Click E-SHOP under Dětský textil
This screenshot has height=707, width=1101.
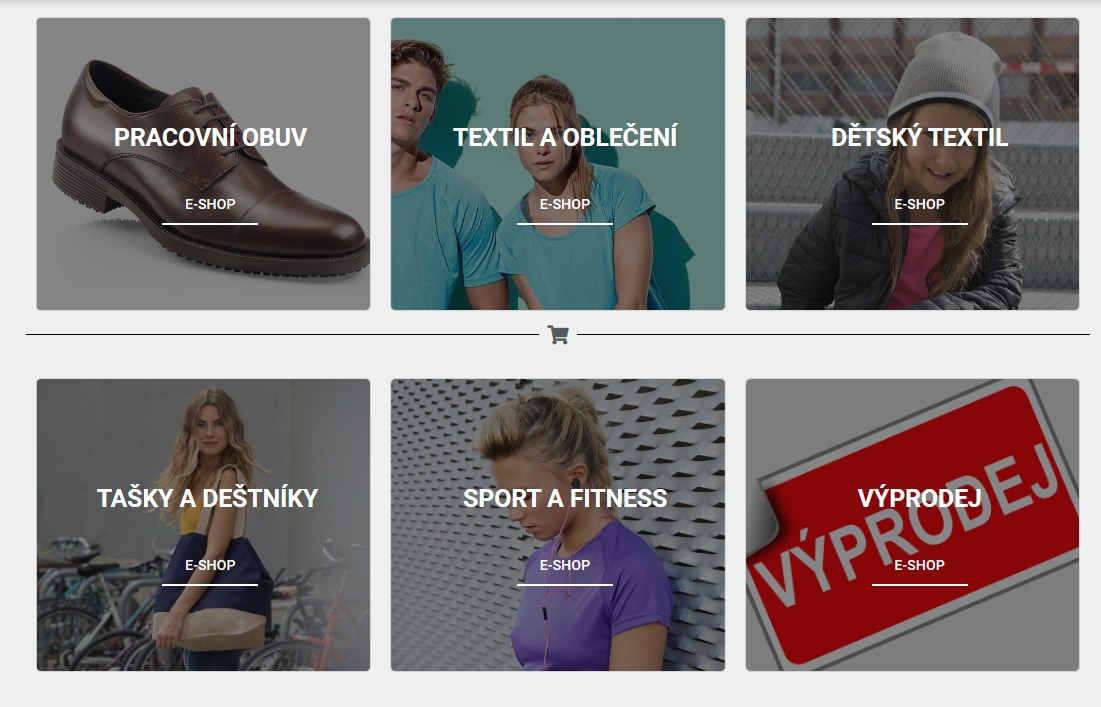point(919,204)
